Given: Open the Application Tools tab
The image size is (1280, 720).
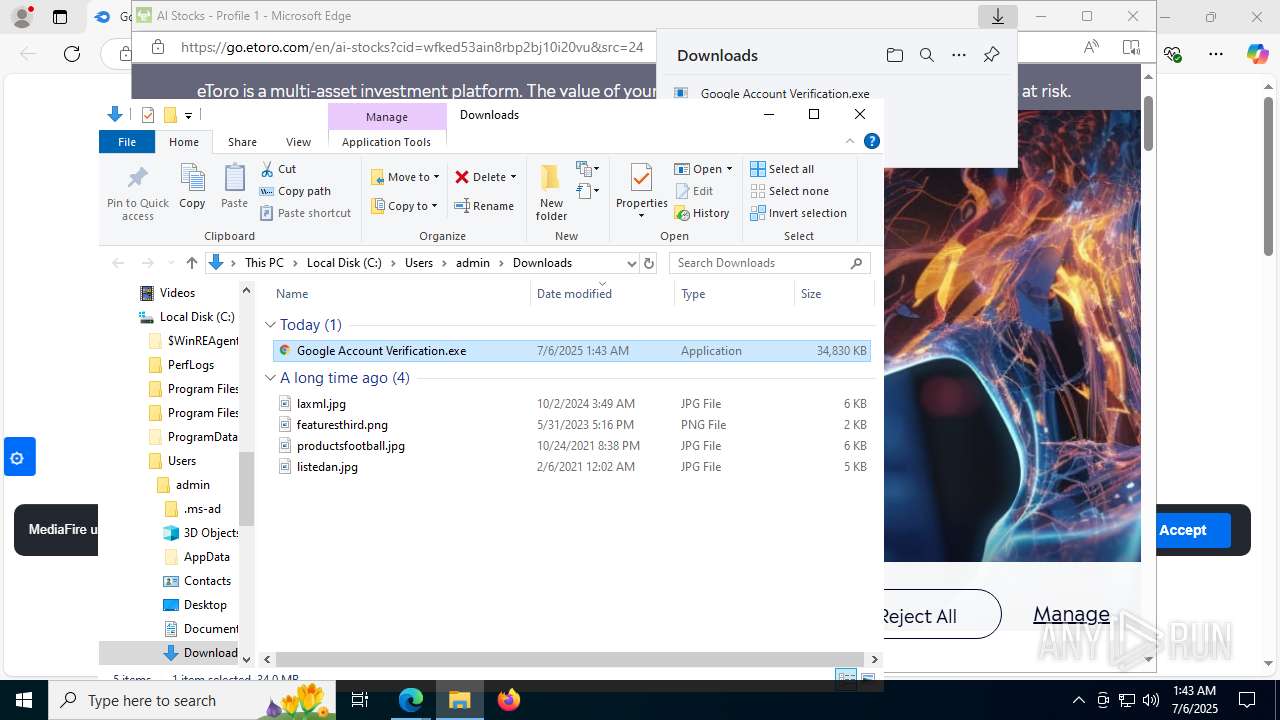Looking at the screenshot, I should click(x=386, y=142).
